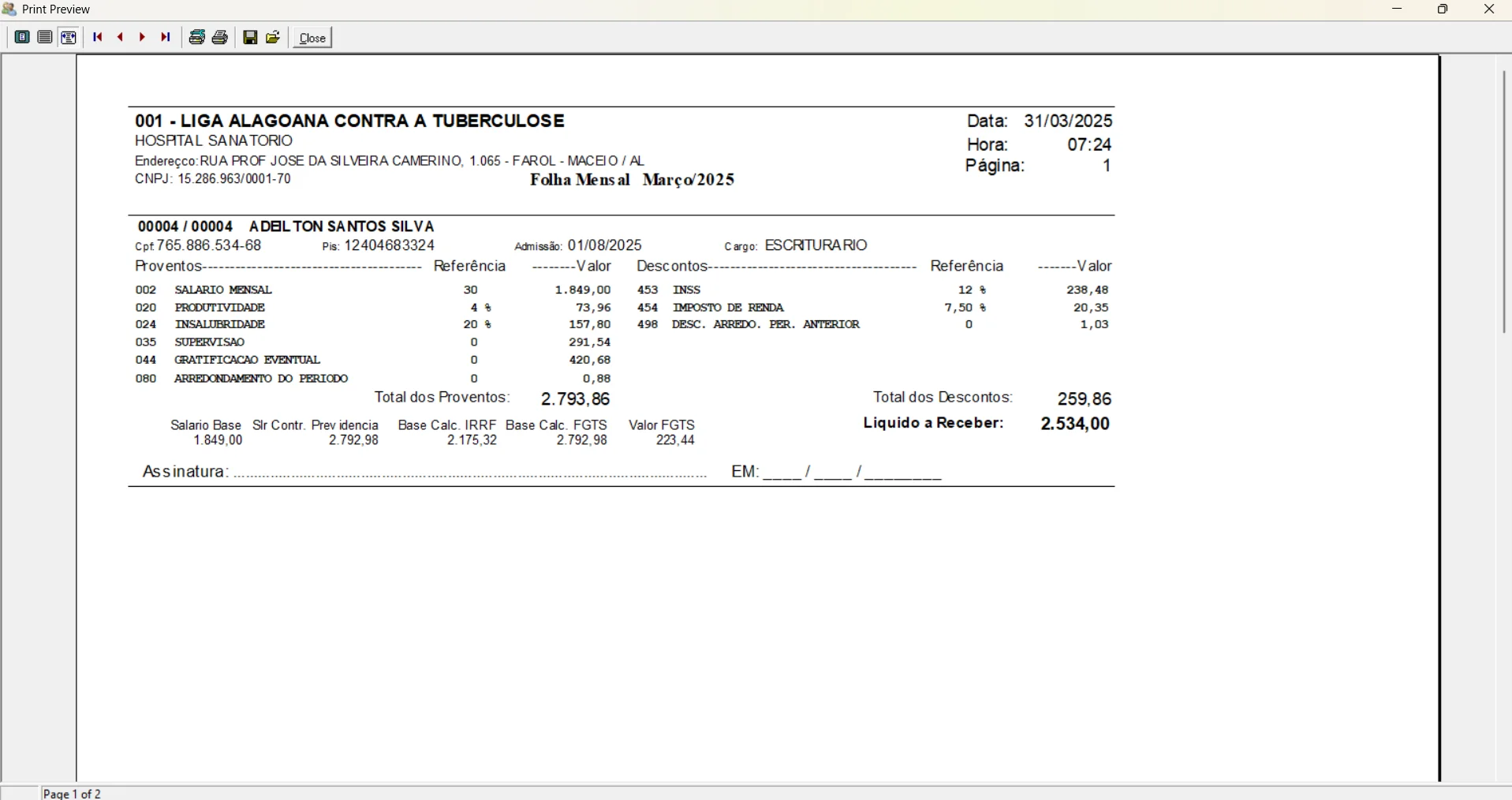The image size is (1512, 800).
Task: Save the report with floppy disk icon
Action: (x=250, y=37)
